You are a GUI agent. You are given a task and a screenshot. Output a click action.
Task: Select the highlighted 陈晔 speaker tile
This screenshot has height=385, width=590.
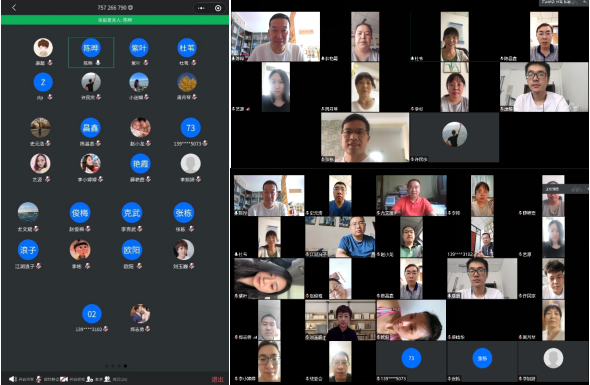click(91, 52)
